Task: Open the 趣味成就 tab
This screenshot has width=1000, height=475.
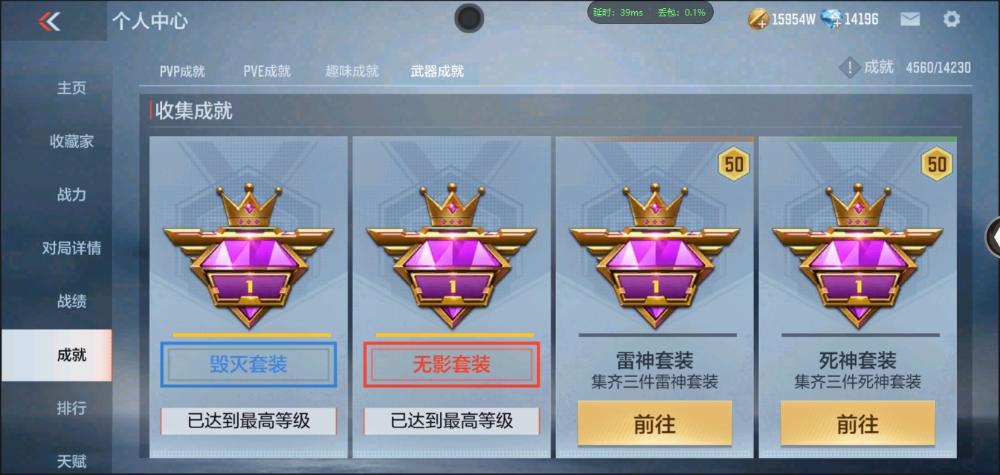Action: coord(351,71)
